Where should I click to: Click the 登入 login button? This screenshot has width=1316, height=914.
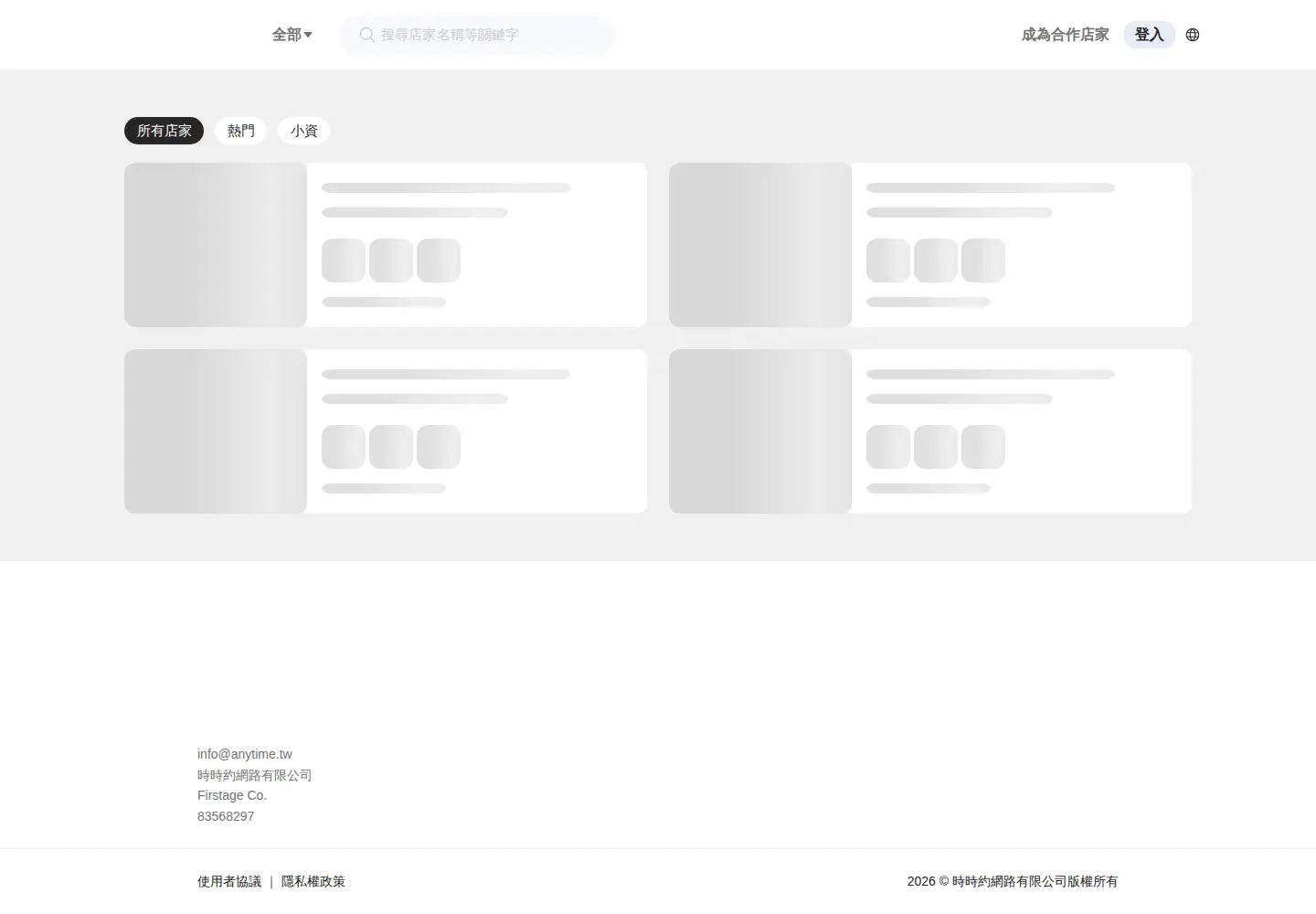click(x=1149, y=35)
